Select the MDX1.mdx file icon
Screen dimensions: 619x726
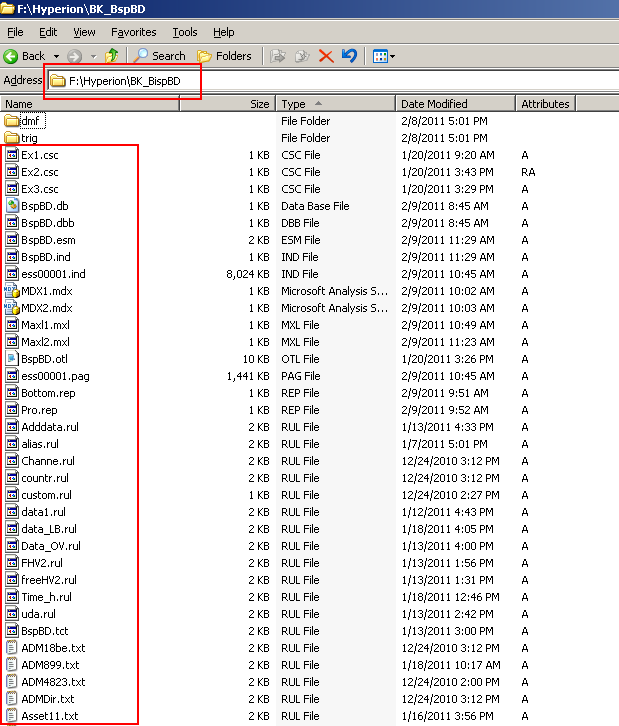click(12, 291)
